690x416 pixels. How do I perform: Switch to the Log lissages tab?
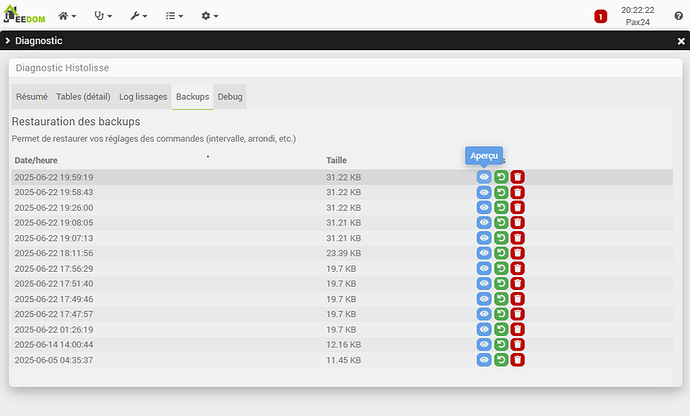143,96
